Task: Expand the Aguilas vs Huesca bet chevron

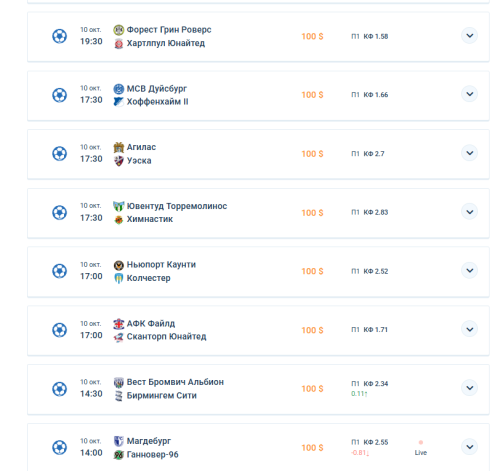Action: [470, 153]
